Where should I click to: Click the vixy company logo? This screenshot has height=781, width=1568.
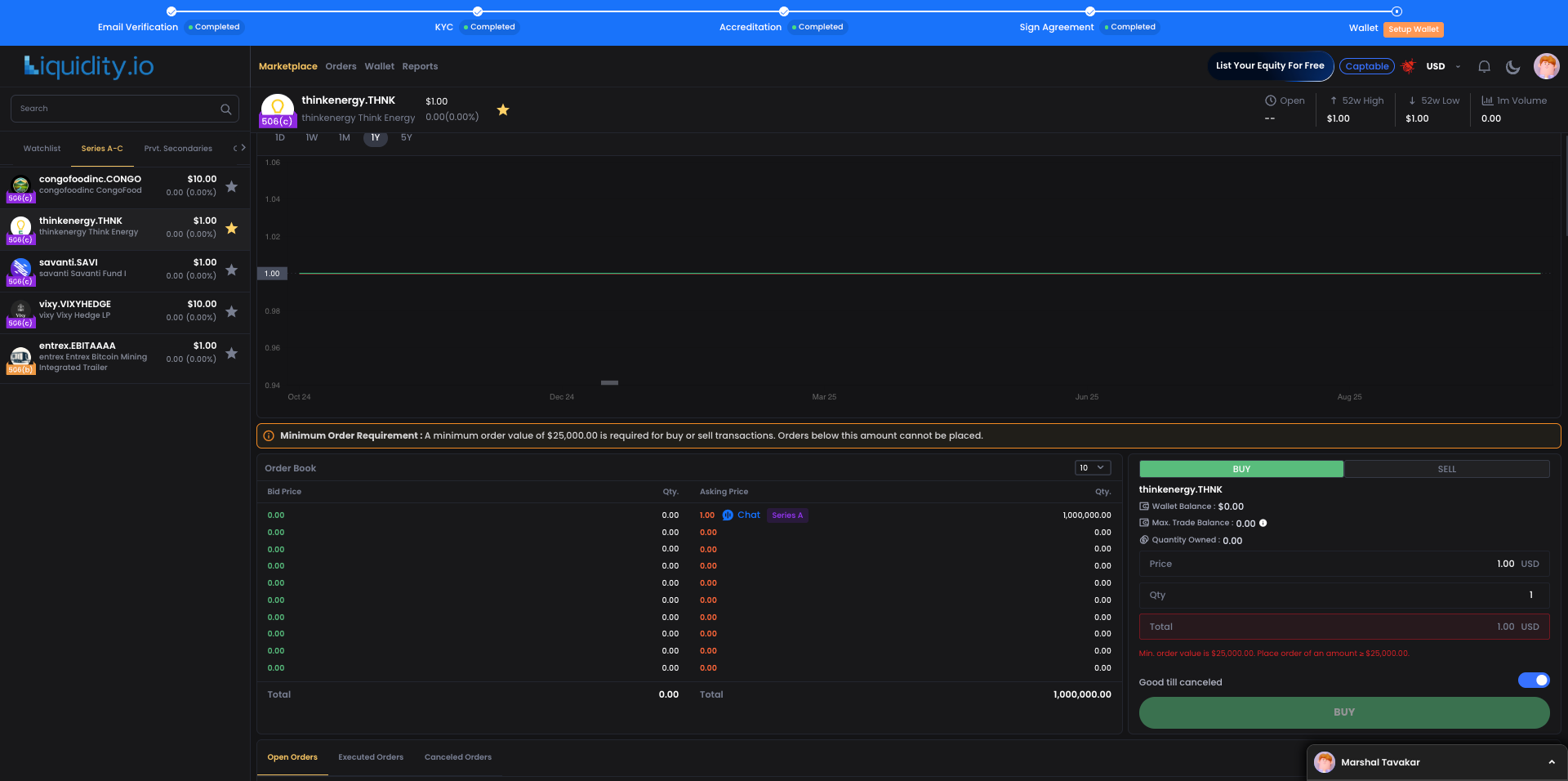pyautogui.click(x=21, y=310)
